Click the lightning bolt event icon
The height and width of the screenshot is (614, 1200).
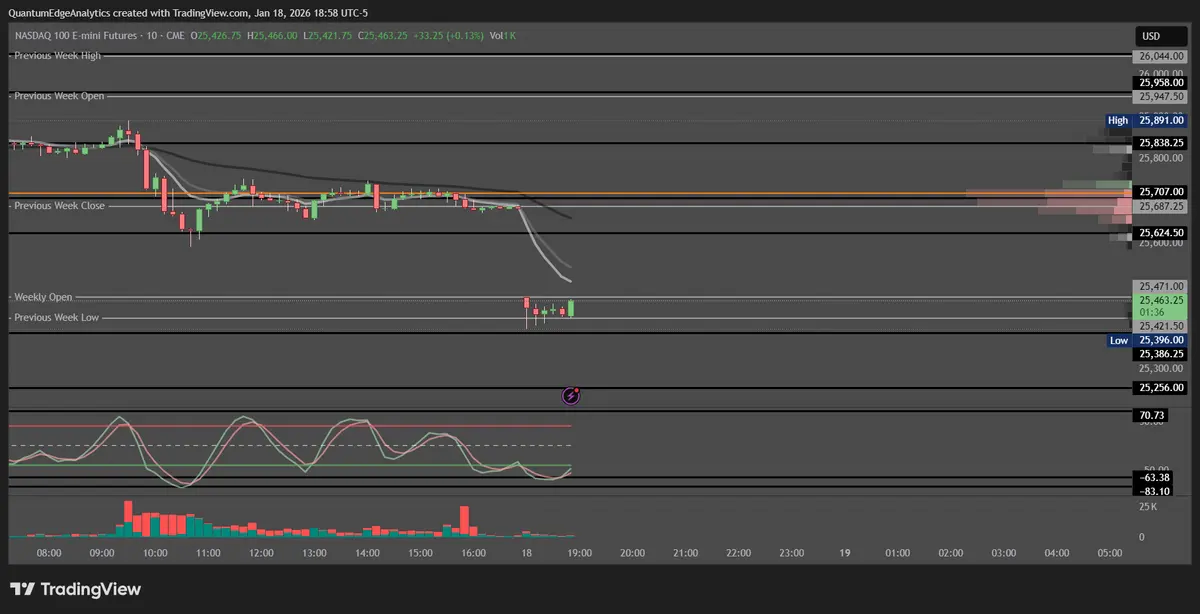[x=571, y=396]
